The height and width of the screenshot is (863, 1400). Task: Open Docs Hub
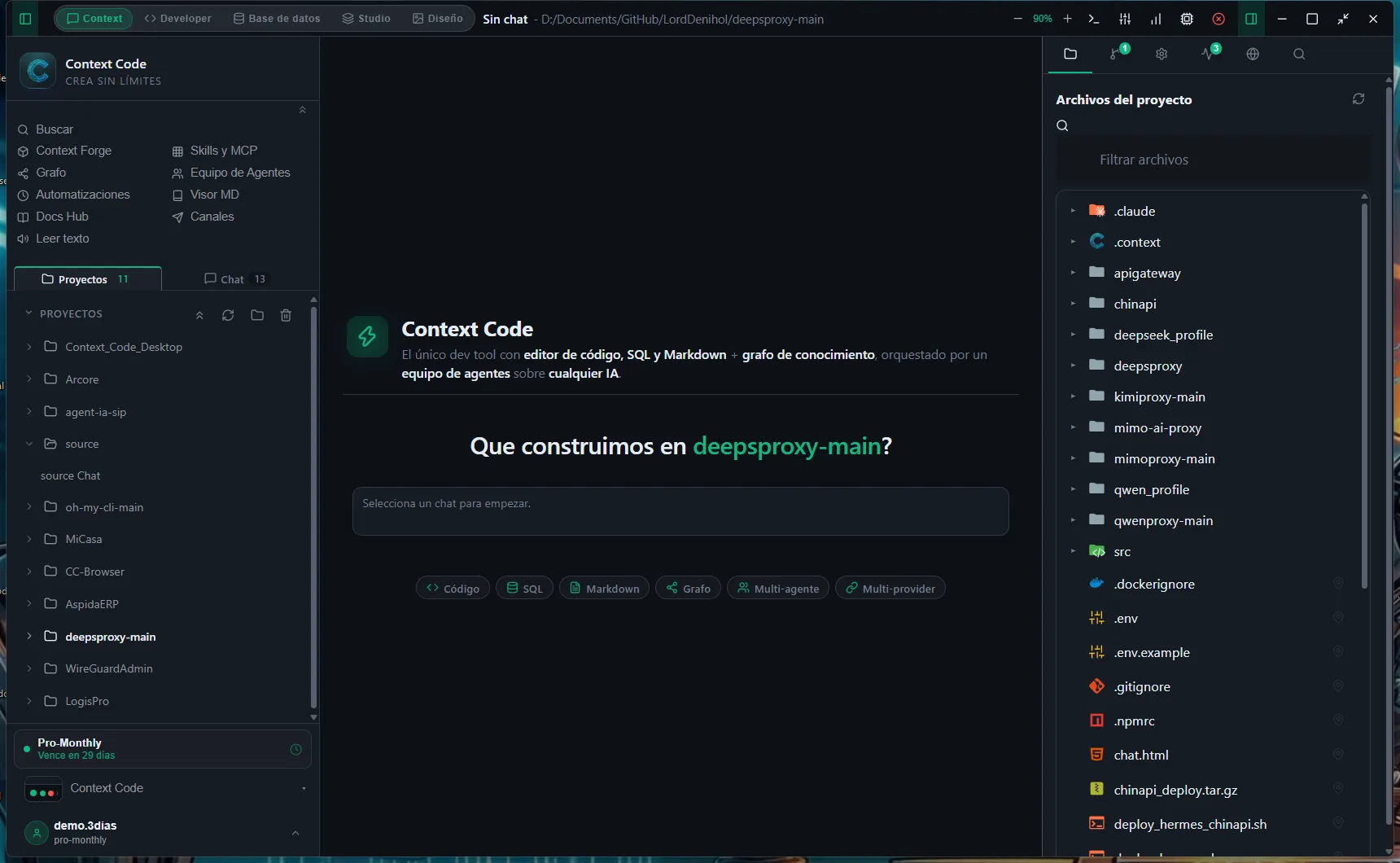point(53,217)
